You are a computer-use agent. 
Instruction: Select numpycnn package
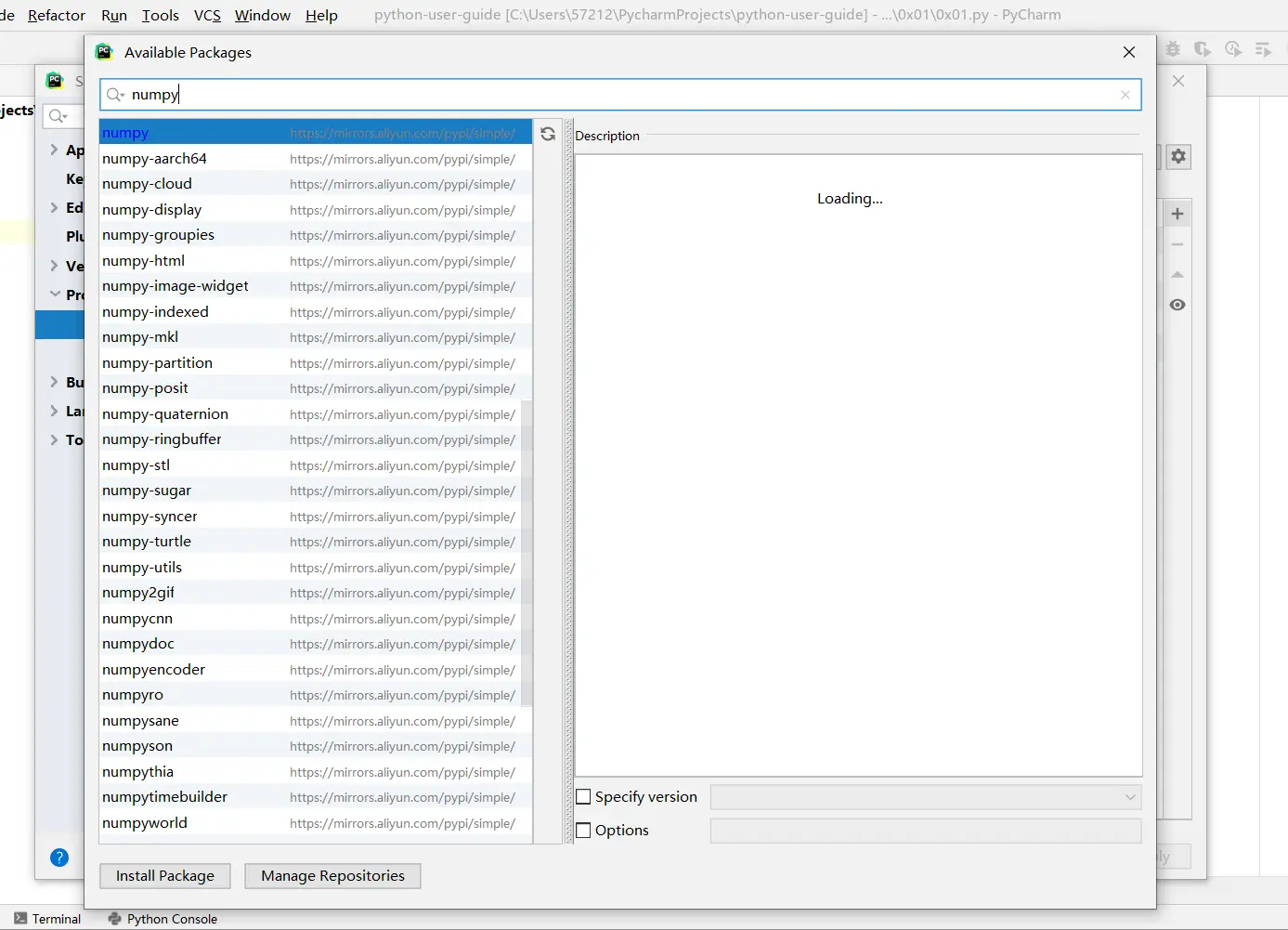[316, 619]
